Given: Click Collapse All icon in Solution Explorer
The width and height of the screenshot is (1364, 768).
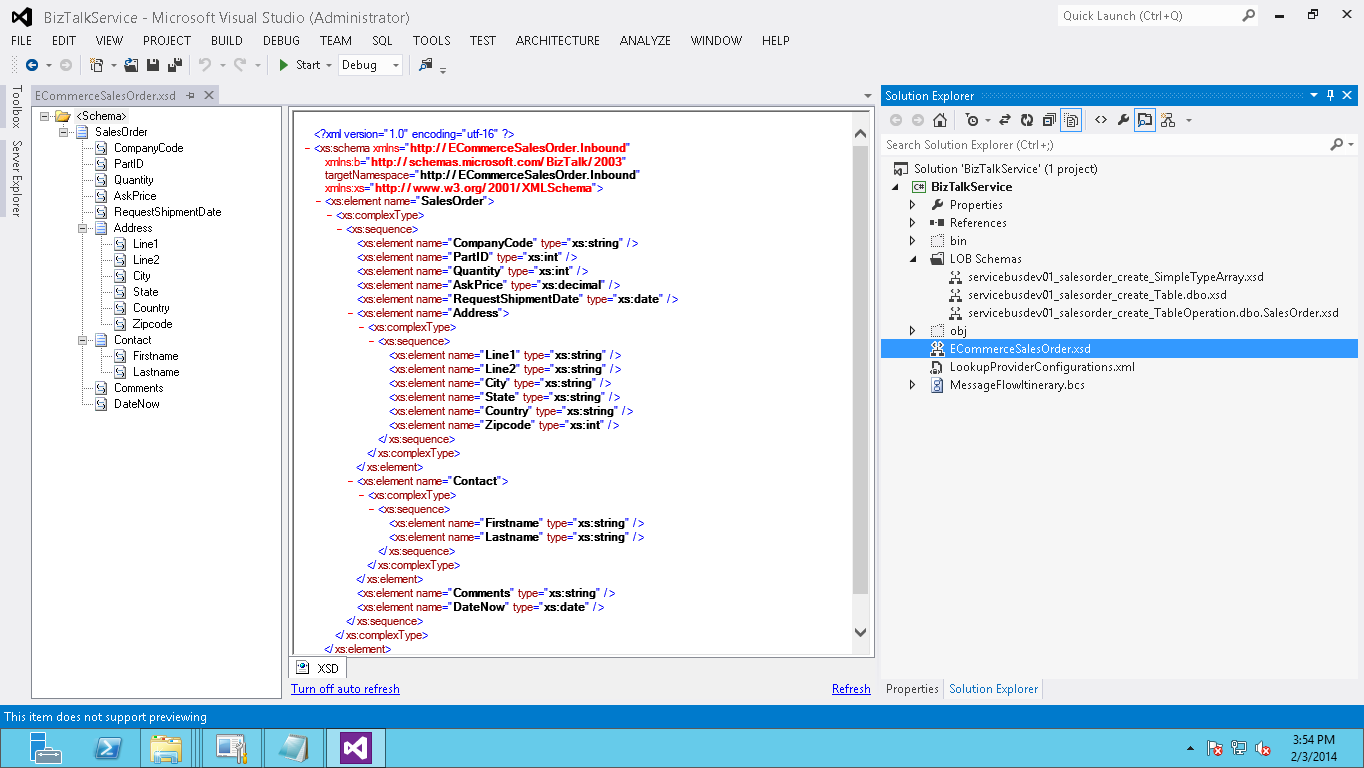Looking at the screenshot, I should click(1049, 120).
